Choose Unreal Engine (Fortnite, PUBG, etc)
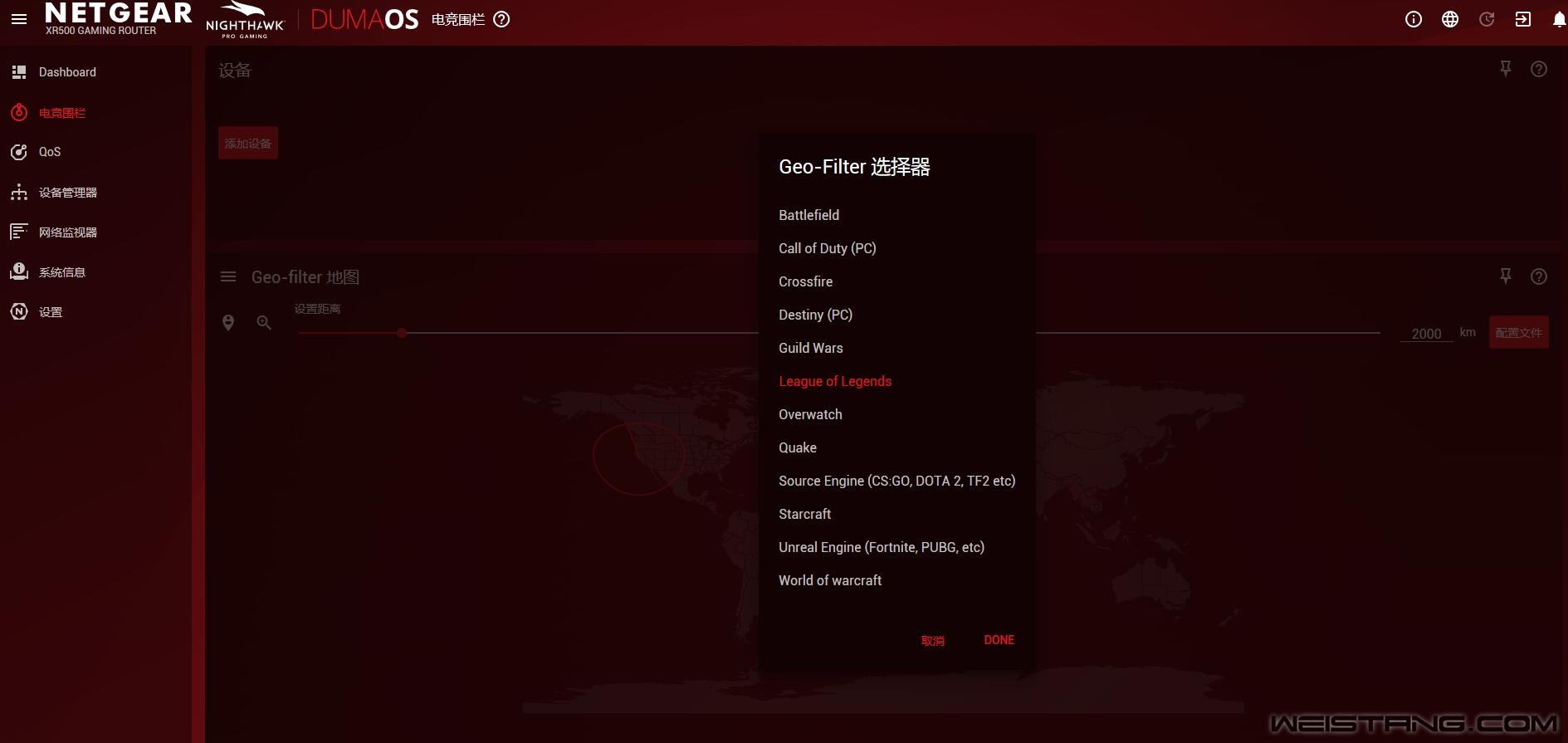Image resolution: width=1568 pixels, height=743 pixels. pos(881,547)
